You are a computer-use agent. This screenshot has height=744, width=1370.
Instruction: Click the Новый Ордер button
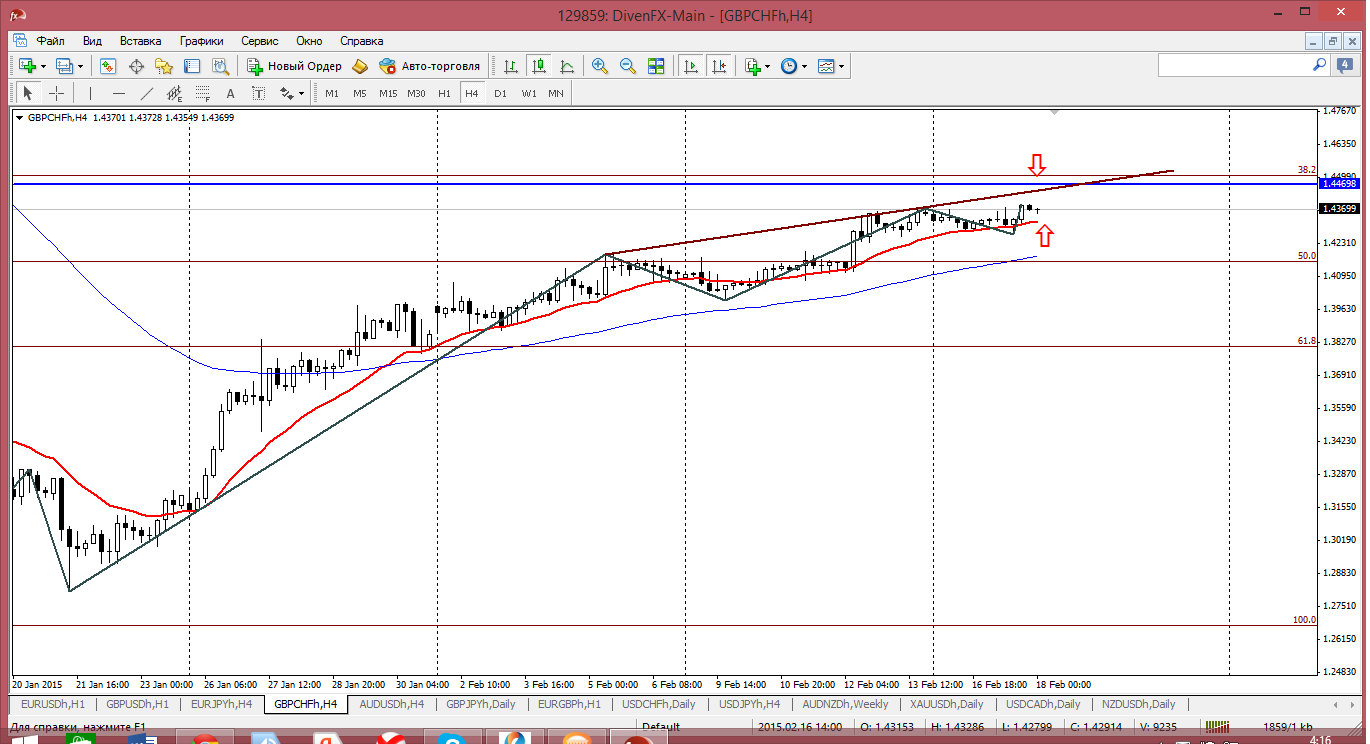tap(294, 66)
